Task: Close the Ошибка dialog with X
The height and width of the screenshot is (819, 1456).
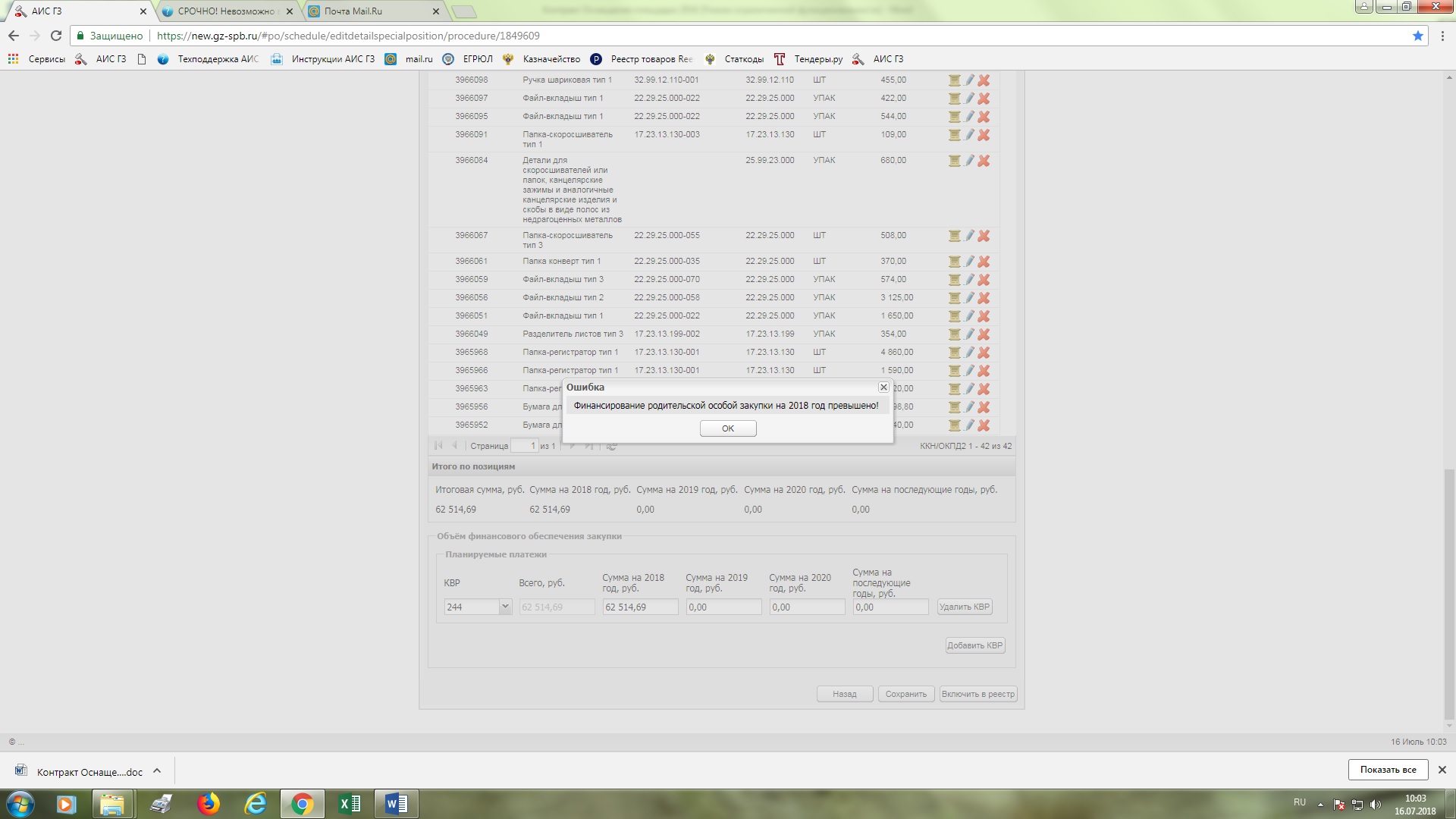Action: click(x=883, y=388)
